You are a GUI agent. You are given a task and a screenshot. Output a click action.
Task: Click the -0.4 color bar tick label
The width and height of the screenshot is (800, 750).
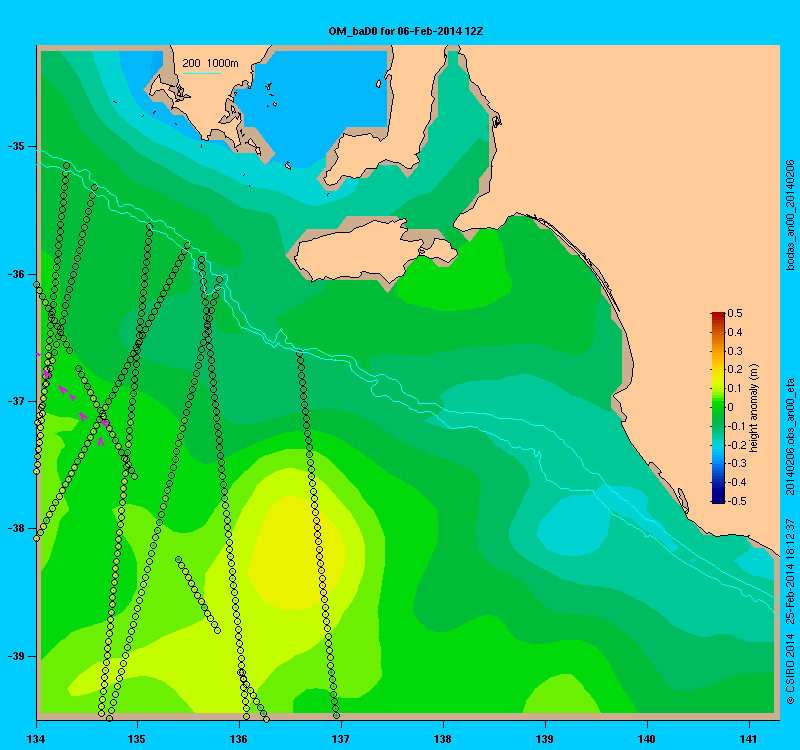(x=735, y=482)
